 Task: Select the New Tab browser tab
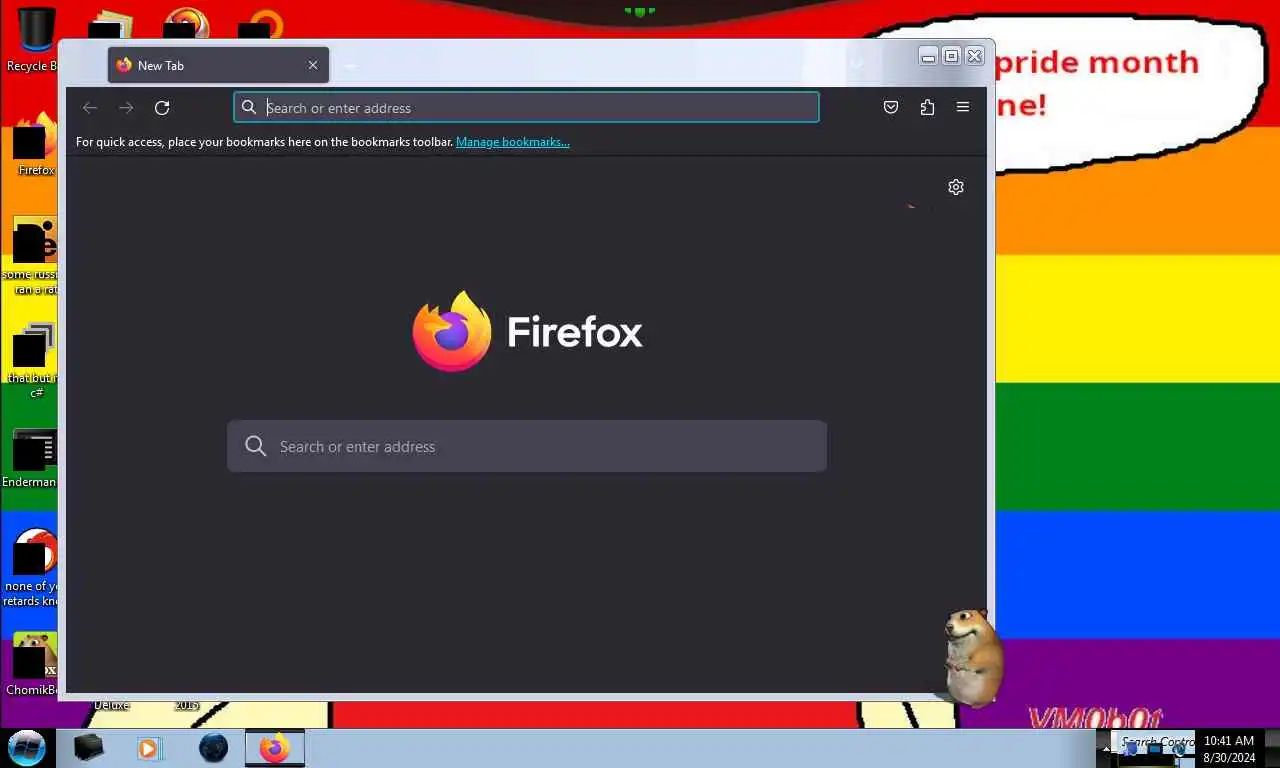coord(218,65)
